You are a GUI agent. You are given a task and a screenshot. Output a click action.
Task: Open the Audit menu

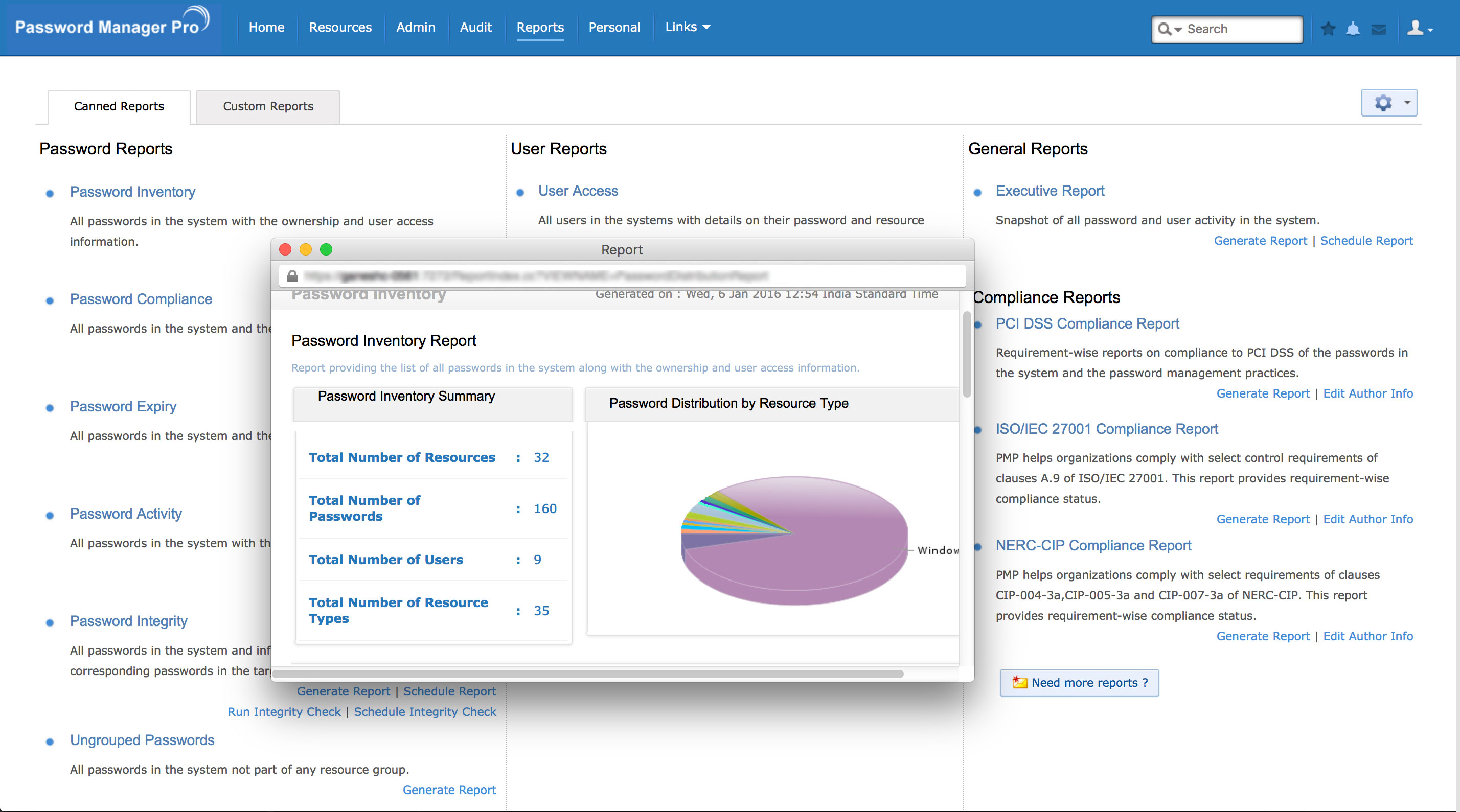(x=475, y=27)
